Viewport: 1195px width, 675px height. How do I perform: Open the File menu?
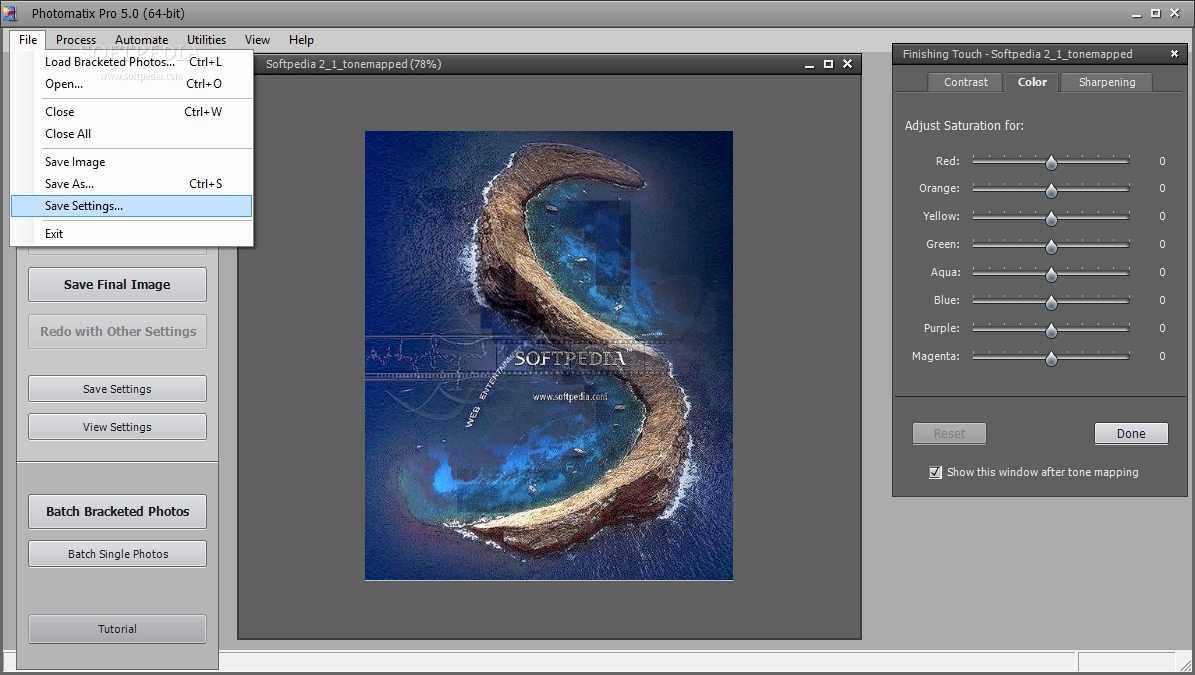[x=28, y=40]
